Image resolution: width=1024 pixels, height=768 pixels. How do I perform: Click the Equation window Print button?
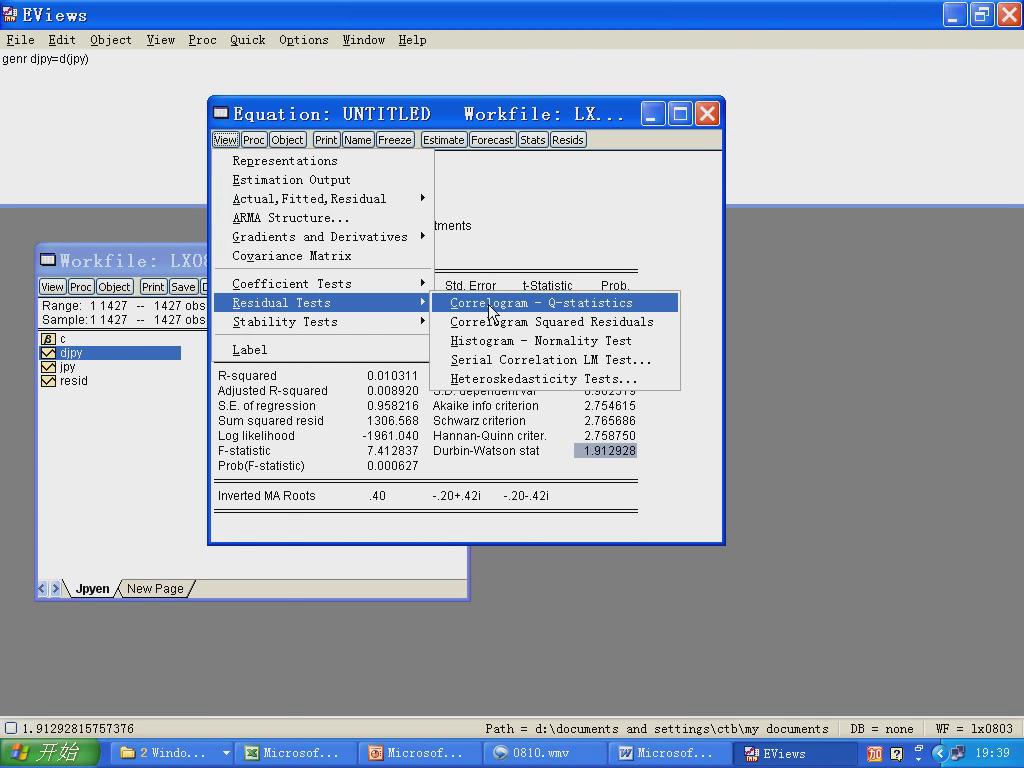pos(326,140)
